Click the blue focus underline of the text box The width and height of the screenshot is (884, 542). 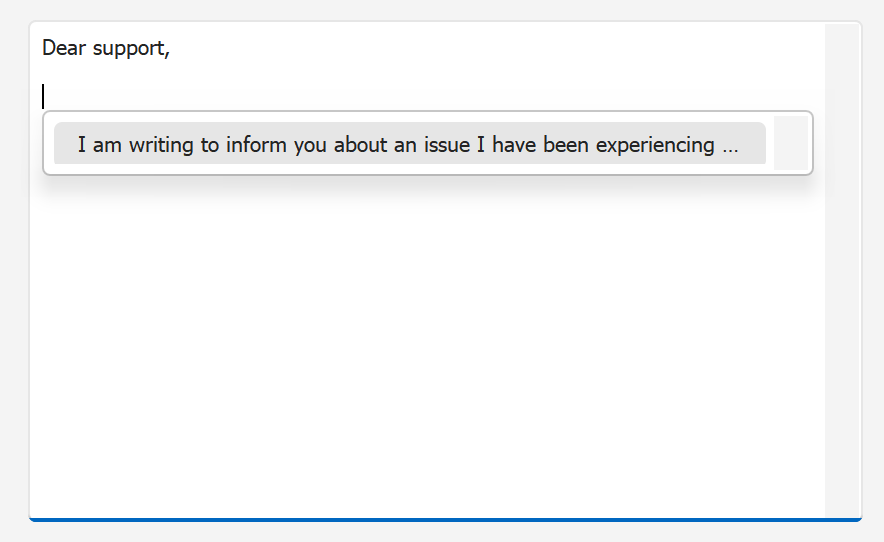tap(445, 519)
